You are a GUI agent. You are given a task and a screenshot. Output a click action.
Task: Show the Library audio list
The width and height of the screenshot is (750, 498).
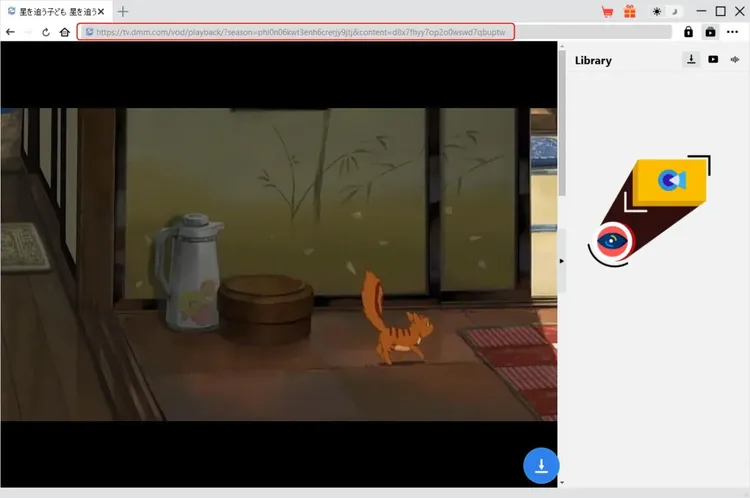click(735, 60)
